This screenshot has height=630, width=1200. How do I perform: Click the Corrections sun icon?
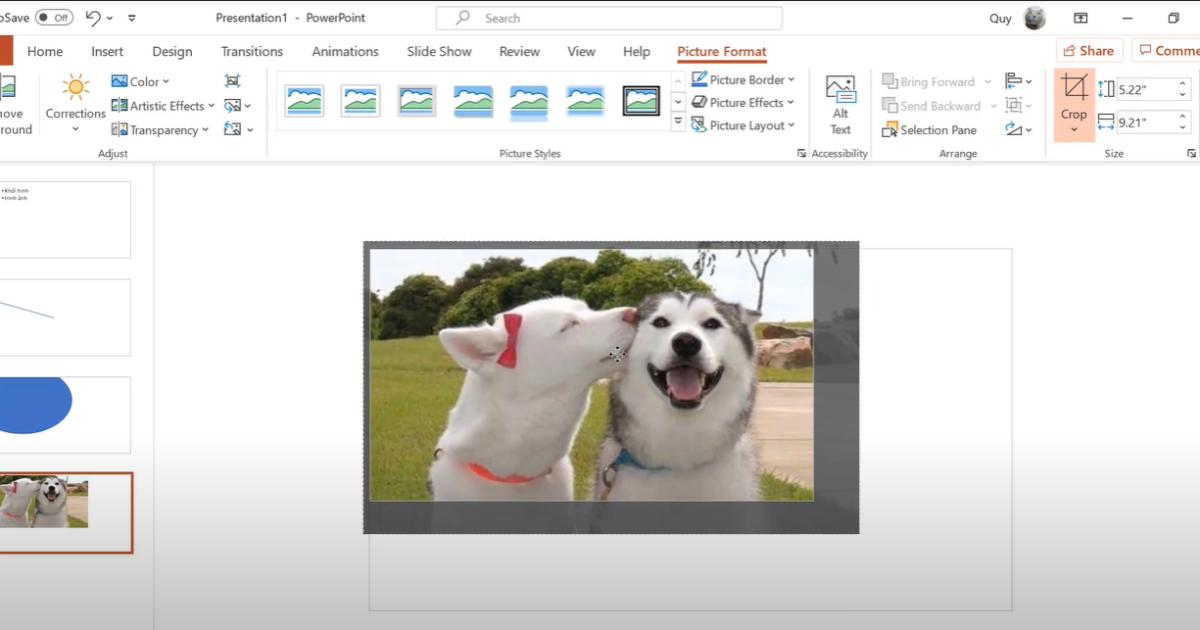[75, 89]
